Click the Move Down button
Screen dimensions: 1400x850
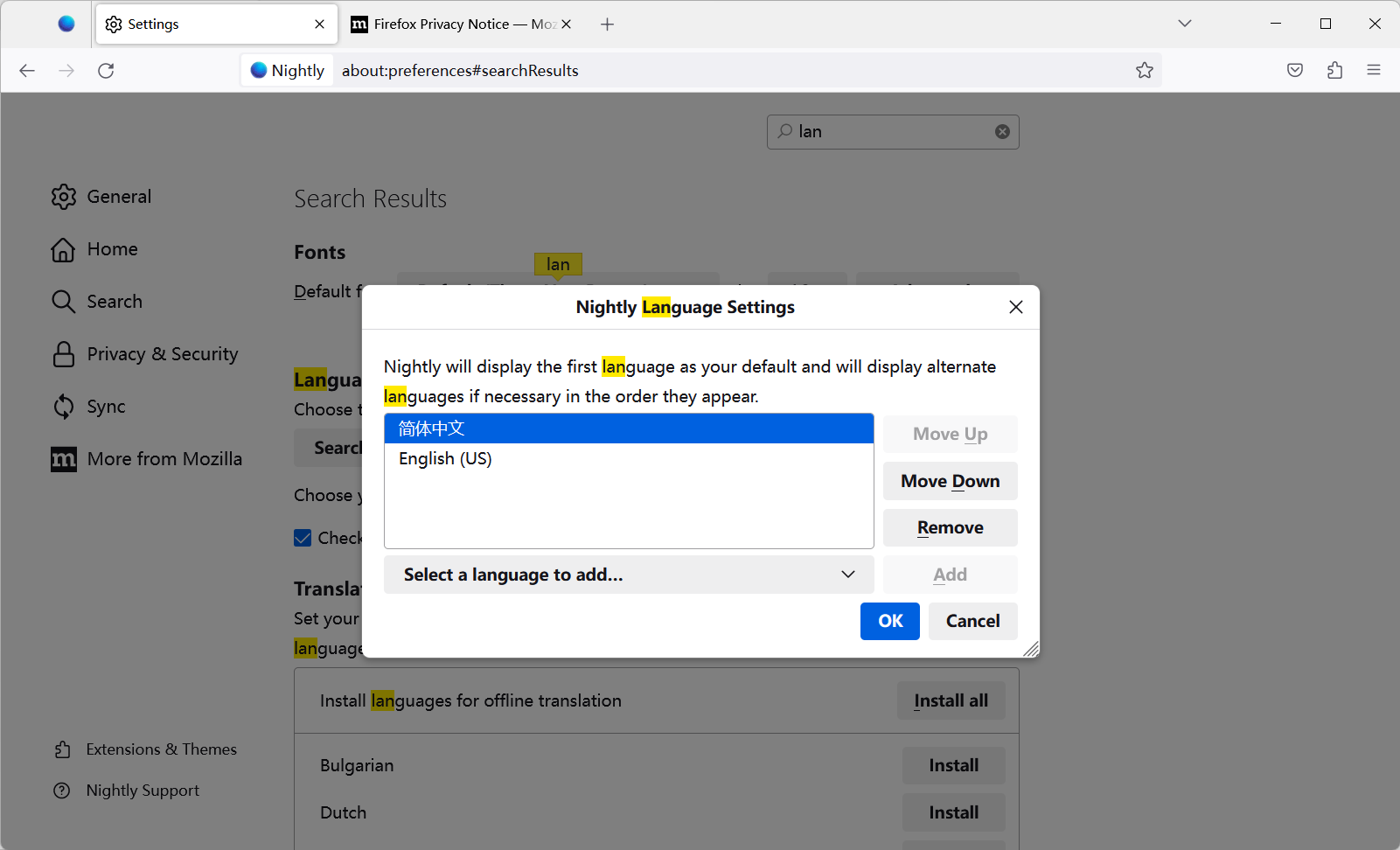pos(951,481)
